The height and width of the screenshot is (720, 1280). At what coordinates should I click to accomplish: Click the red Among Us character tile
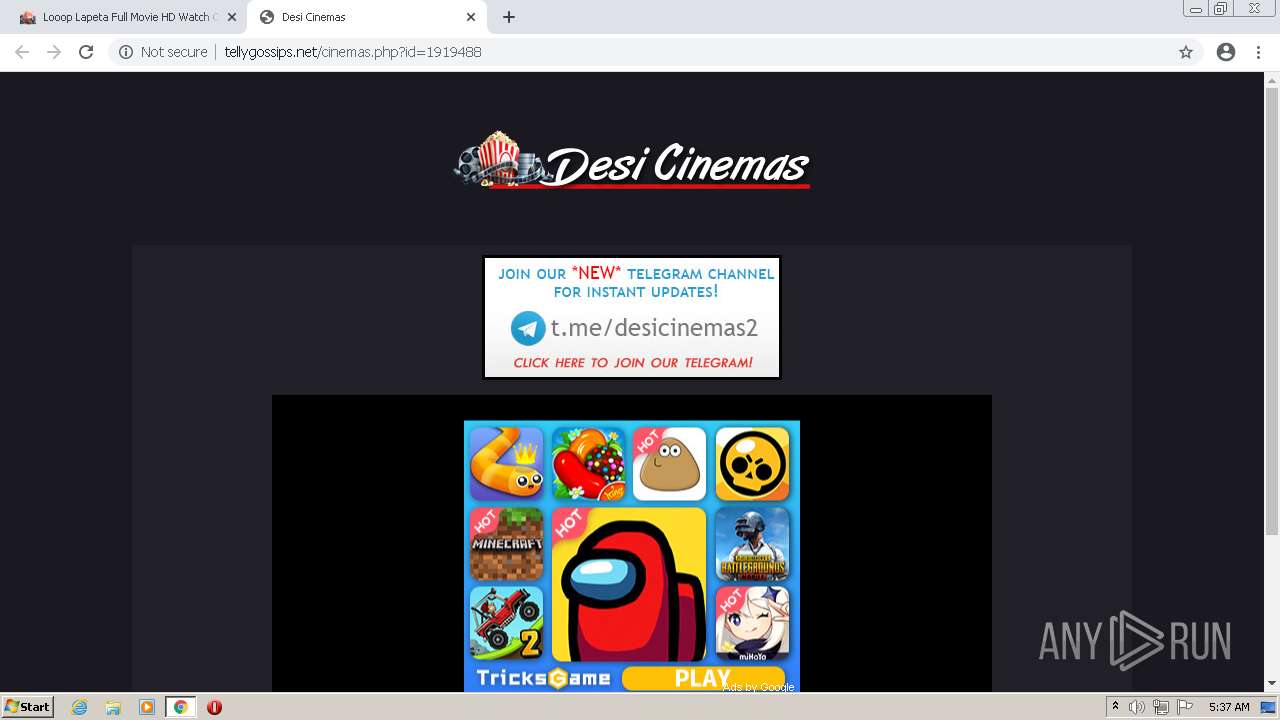(x=629, y=584)
